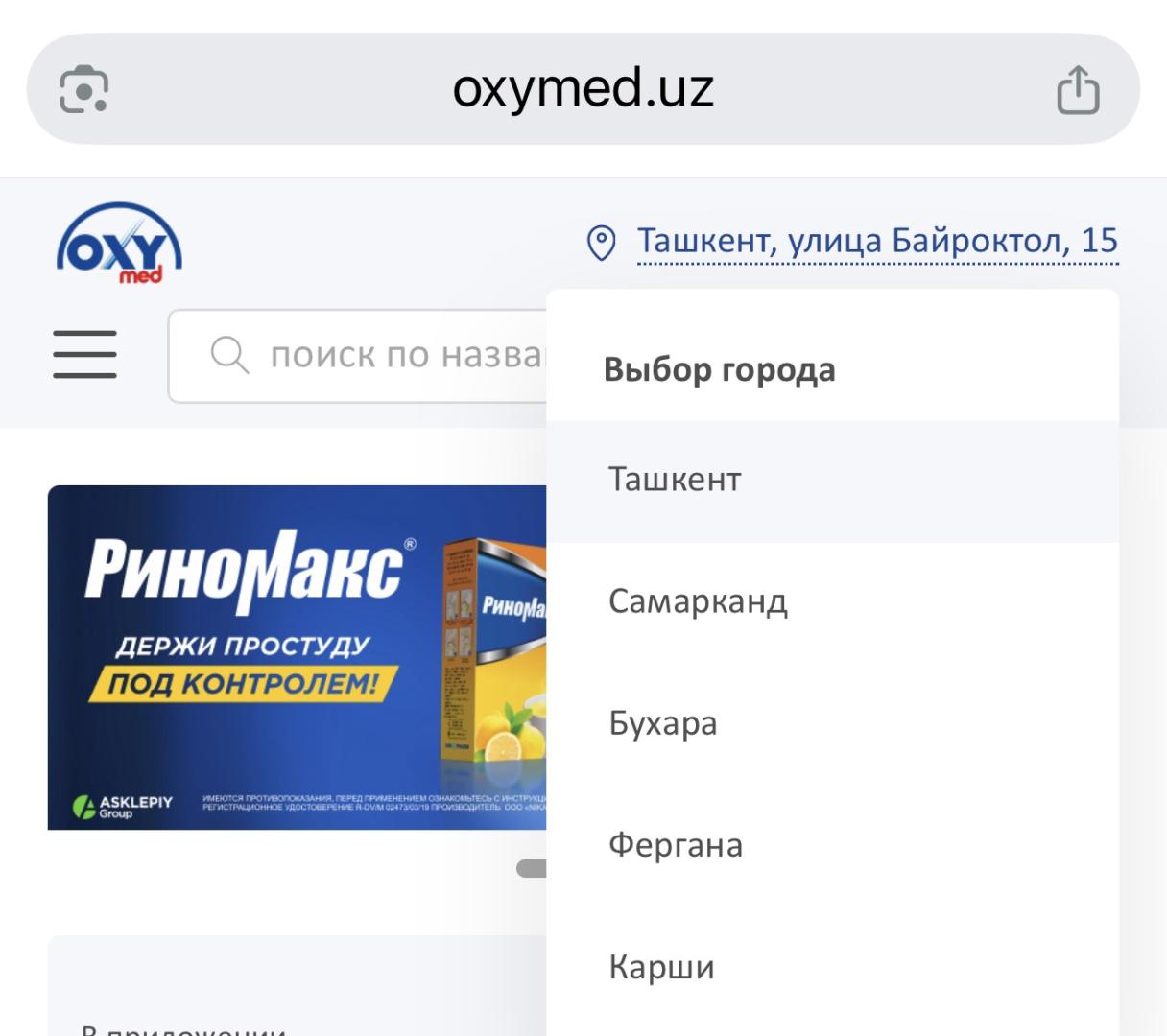The height and width of the screenshot is (1036, 1167).
Task: Choose Самарканд in the city dropdown
Action: (698, 601)
